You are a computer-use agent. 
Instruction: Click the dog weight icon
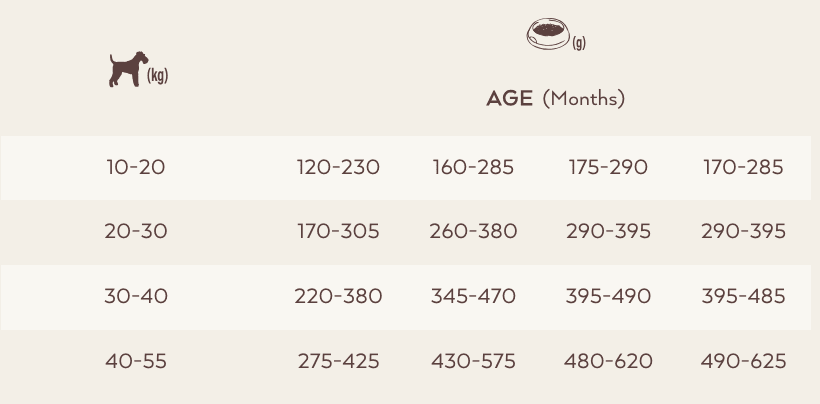point(129,69)
